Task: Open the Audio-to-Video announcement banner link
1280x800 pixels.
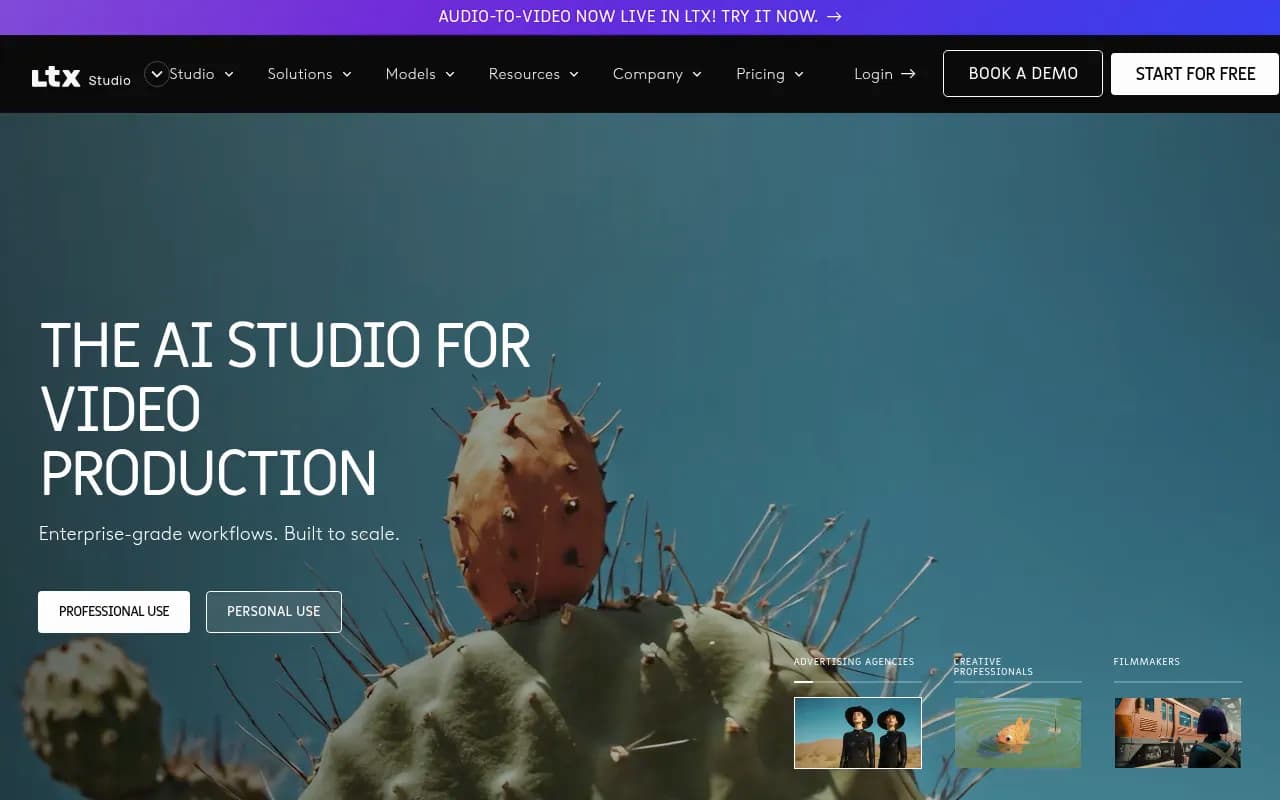Action: (630, 16)
